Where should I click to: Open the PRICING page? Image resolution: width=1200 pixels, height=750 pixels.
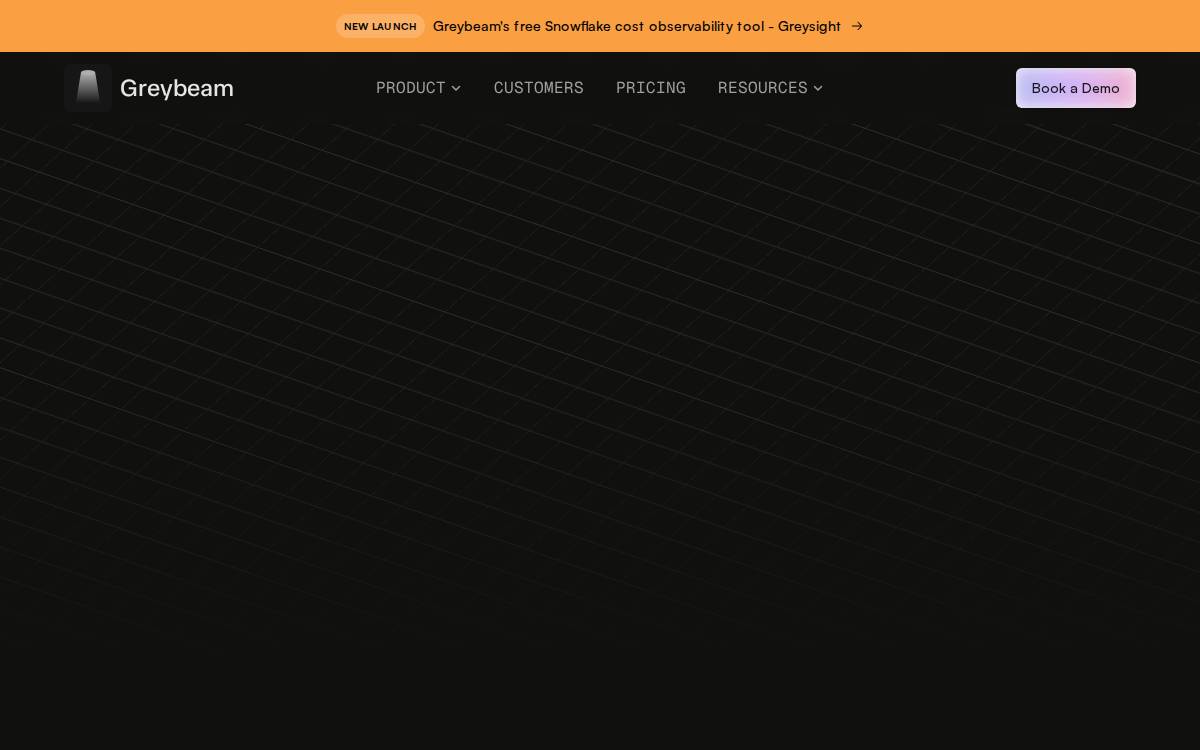click(651, 88)
